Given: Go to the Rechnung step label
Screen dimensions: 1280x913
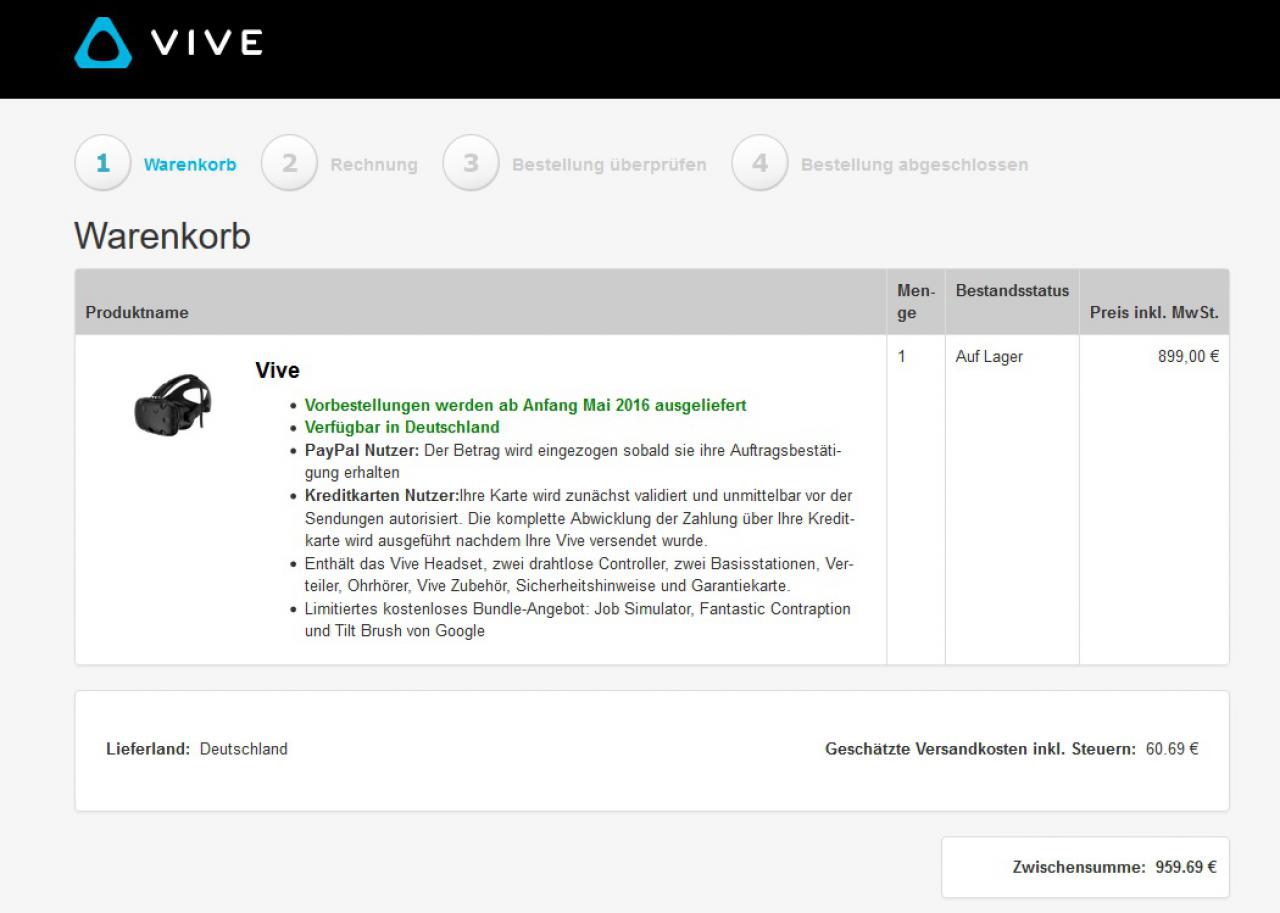Looking at the screenshot, I should click(x=374, y=165).
